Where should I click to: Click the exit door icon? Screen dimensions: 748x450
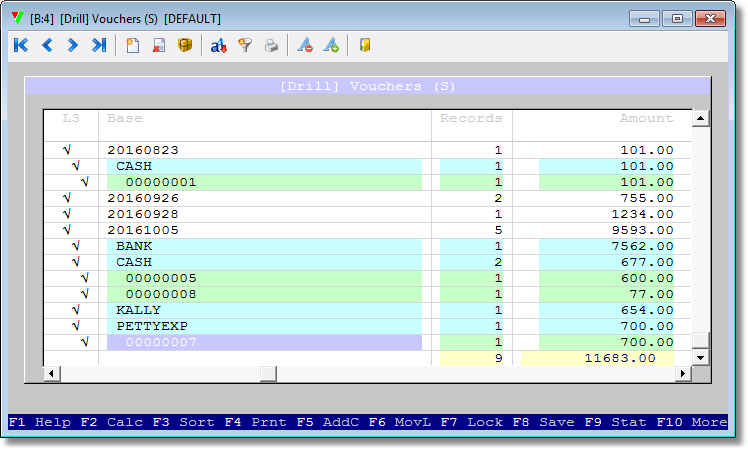click(x=365, y=45)
